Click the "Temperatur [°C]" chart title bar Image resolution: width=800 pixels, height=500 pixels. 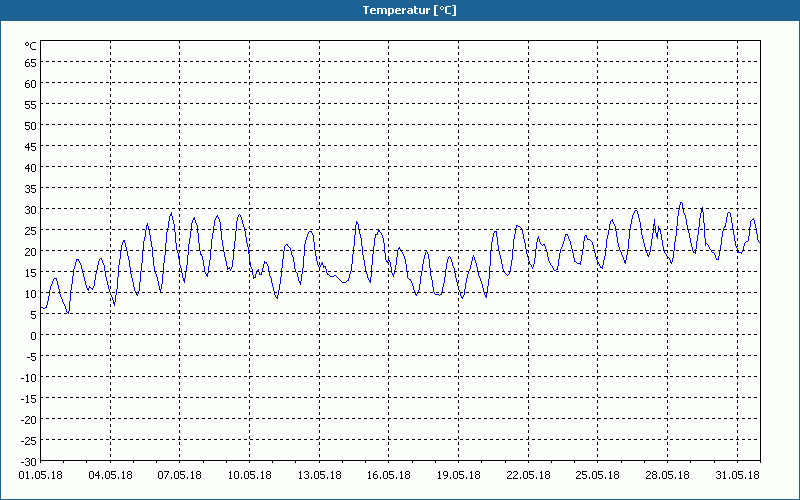400,10
